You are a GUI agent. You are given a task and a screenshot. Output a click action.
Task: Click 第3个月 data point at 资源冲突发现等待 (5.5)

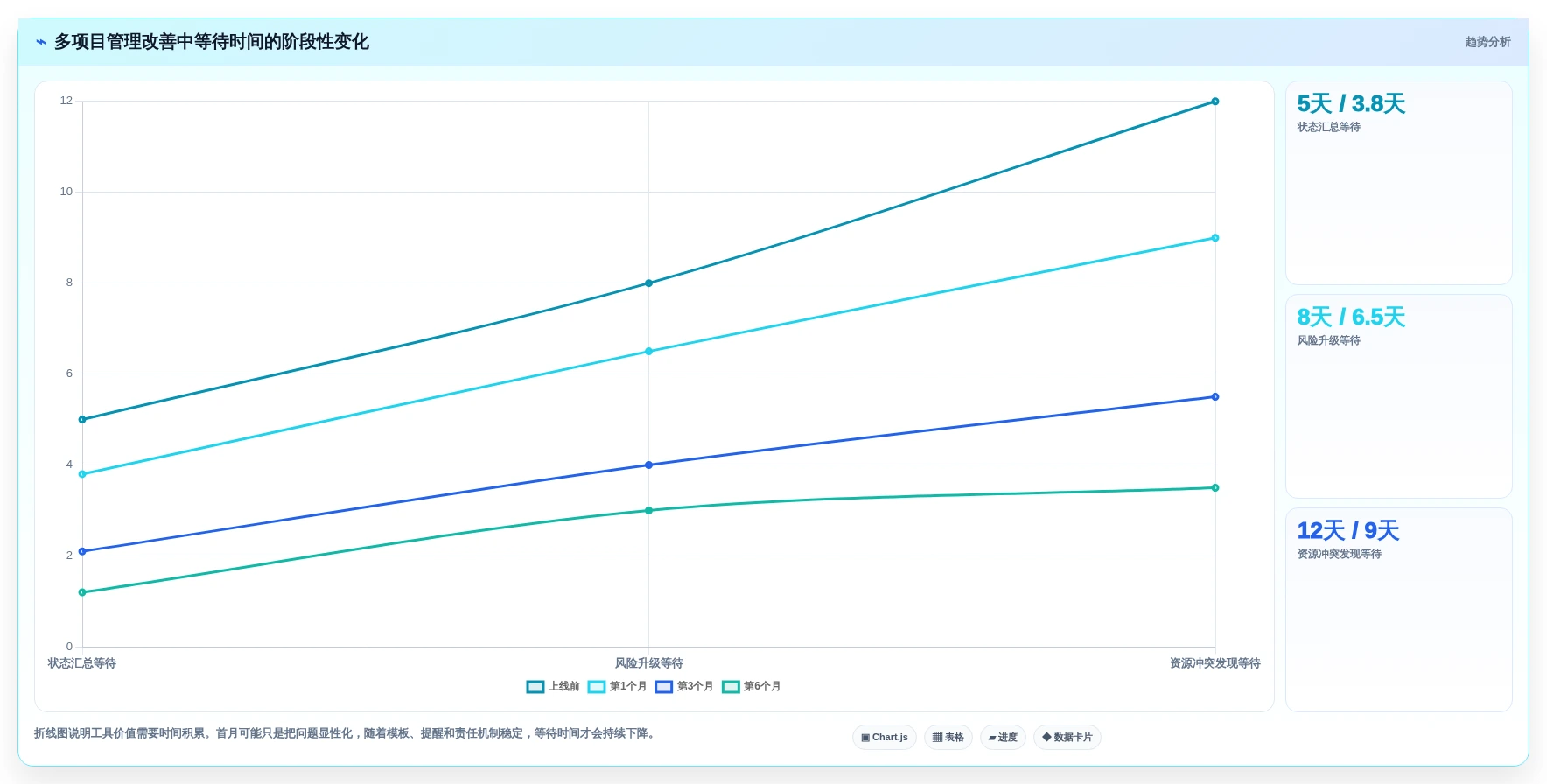[1215, 397]
